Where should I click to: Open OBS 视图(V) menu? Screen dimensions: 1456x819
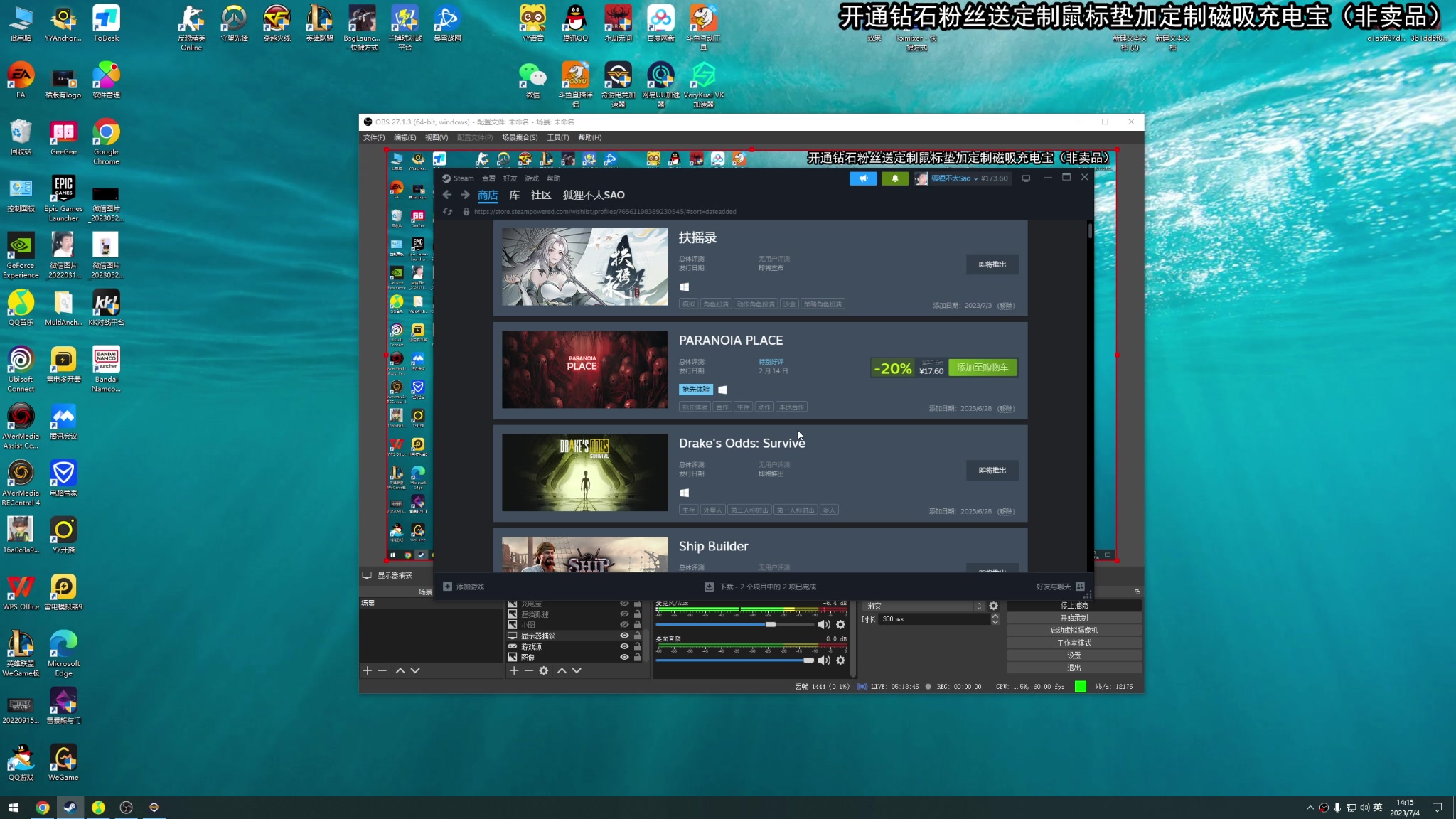(437, 138)
